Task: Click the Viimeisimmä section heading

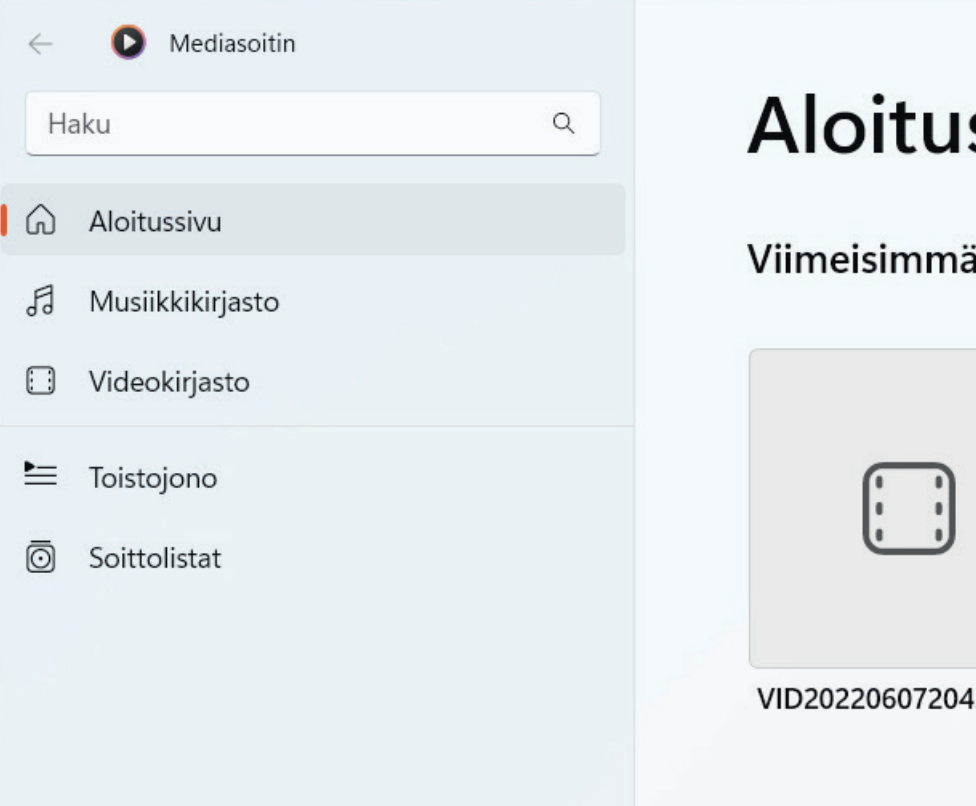Action: (861, 259)
